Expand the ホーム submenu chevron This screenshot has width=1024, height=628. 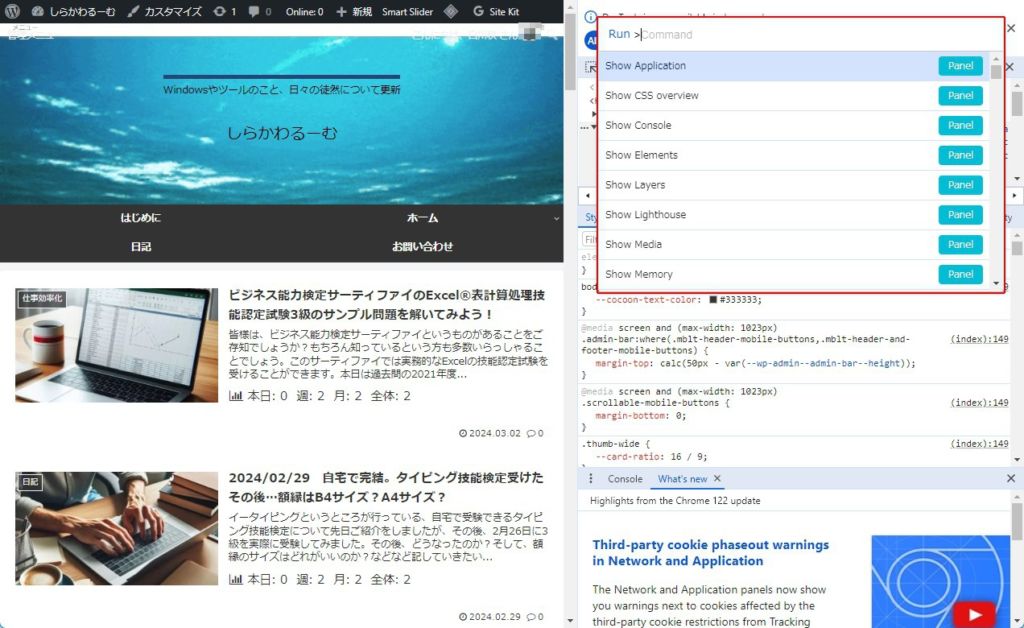556,218
